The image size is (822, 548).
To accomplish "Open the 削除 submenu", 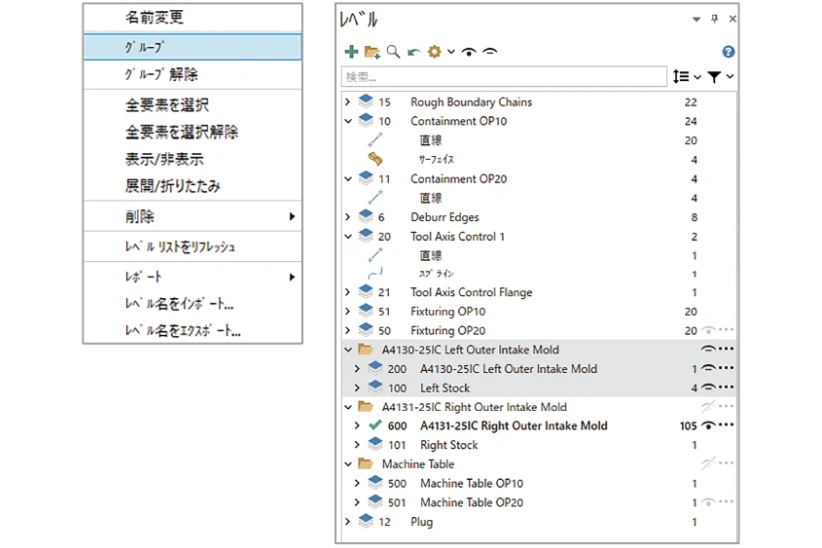I will (192, 217).
